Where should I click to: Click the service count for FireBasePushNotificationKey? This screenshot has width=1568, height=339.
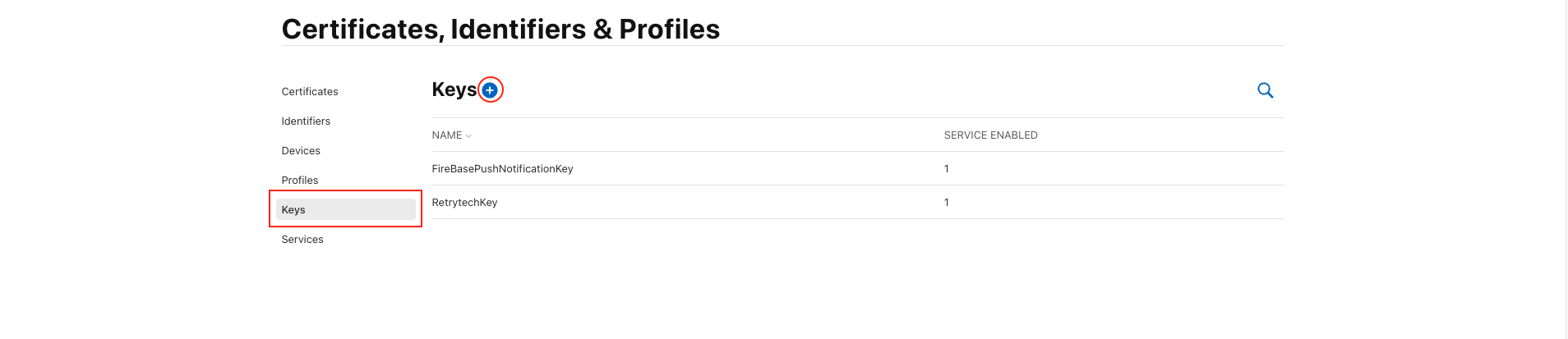pyautogui.click(x=947, y=169)
